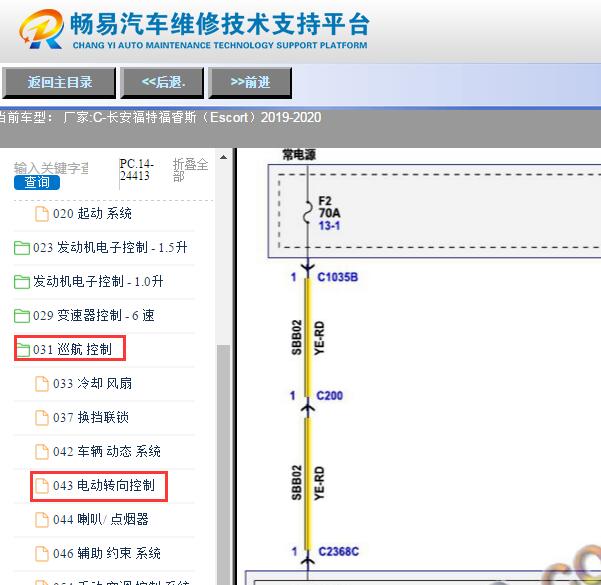This screenshot has width=601, height=585.
Task: Click the 常电源 label in the diagram
Action: point(299,155)
